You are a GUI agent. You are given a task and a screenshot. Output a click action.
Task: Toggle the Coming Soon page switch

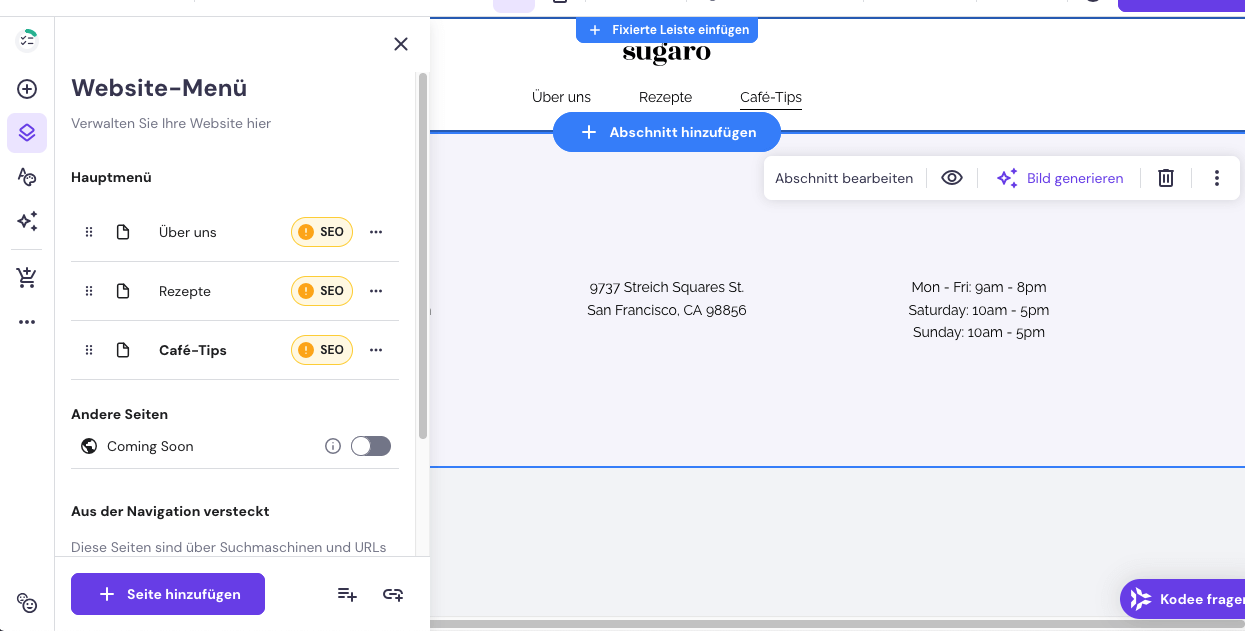tap(371, 446)
